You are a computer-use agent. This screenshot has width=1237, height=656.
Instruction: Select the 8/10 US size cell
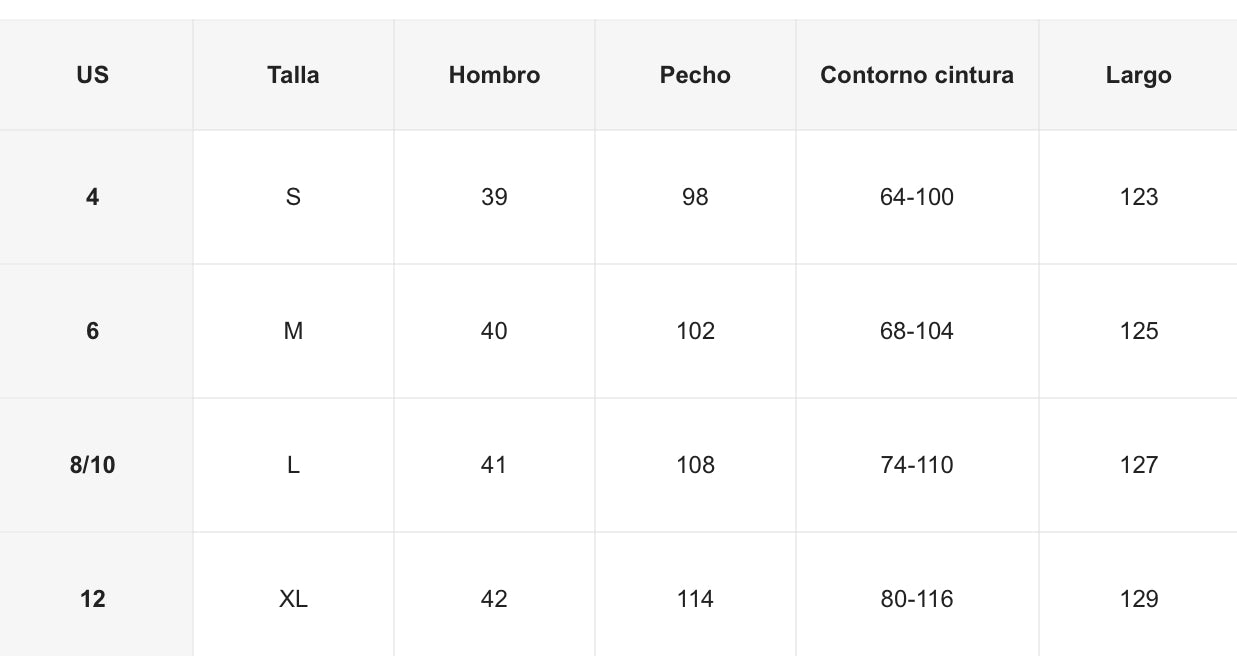click(x=92, y=465)
